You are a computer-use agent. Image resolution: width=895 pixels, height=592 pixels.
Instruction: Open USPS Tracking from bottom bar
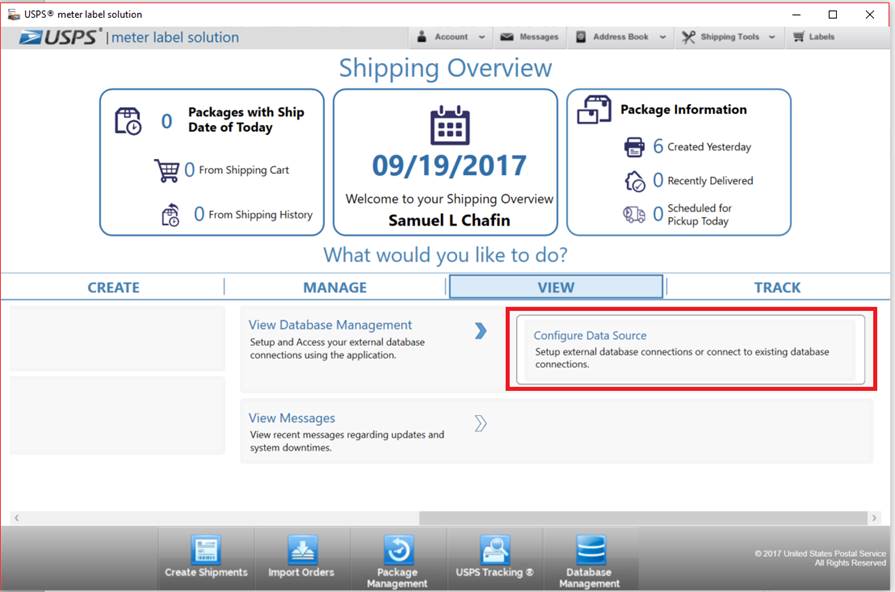point(494,550)
